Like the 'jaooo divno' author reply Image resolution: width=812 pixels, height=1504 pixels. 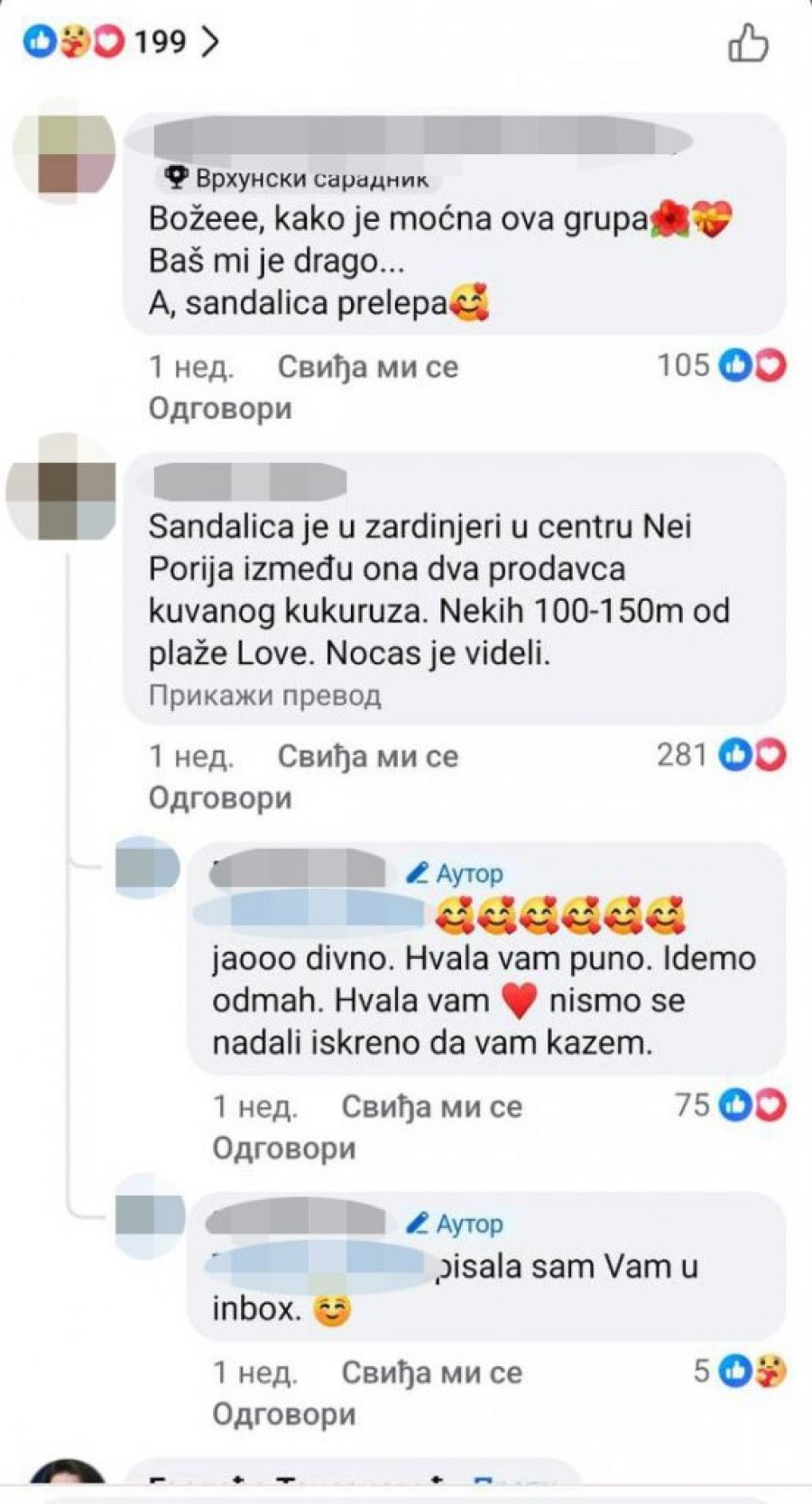click(431, 1107)
